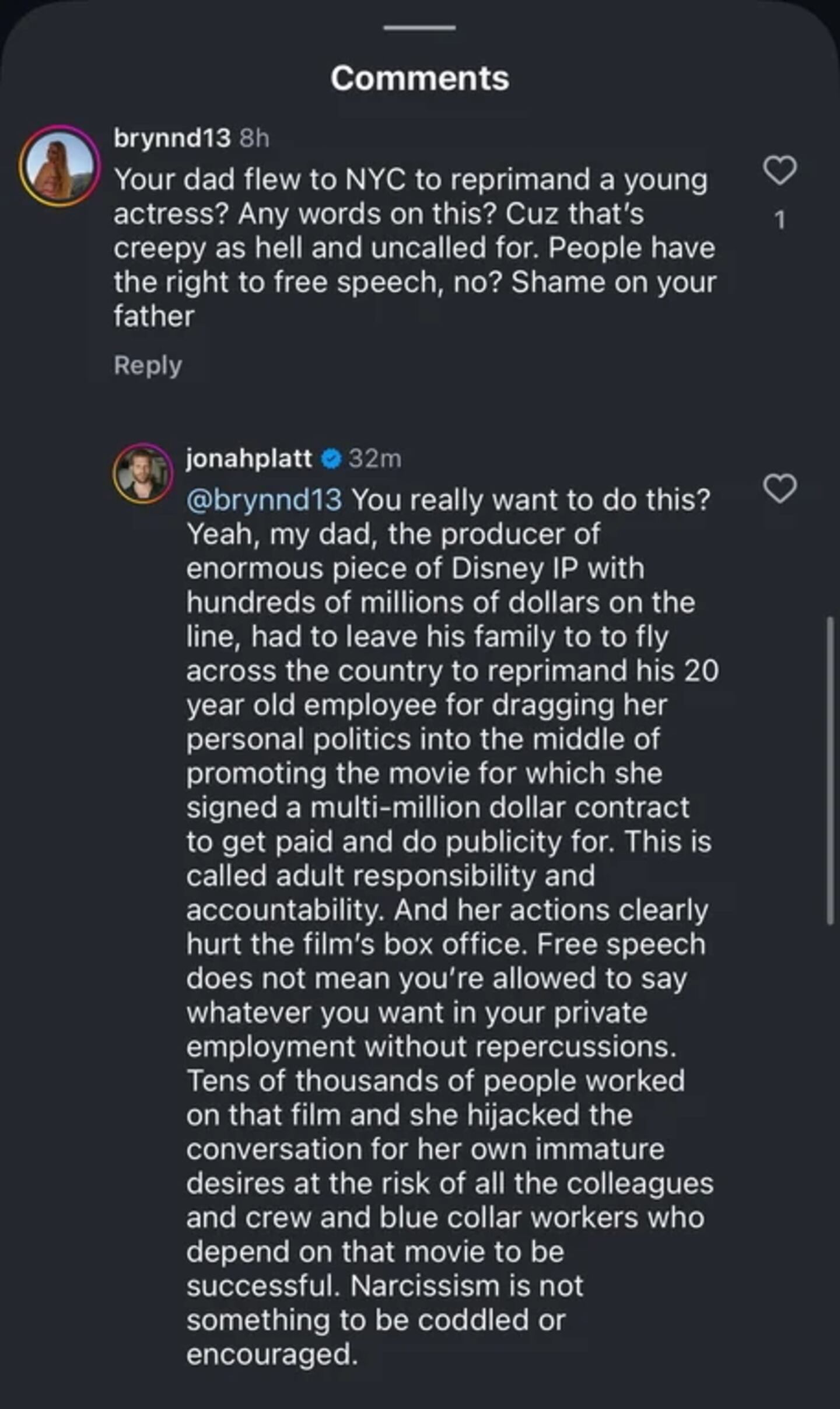
Task: Like jonahplatt's reply with heart icon
Action: point(780,488)
